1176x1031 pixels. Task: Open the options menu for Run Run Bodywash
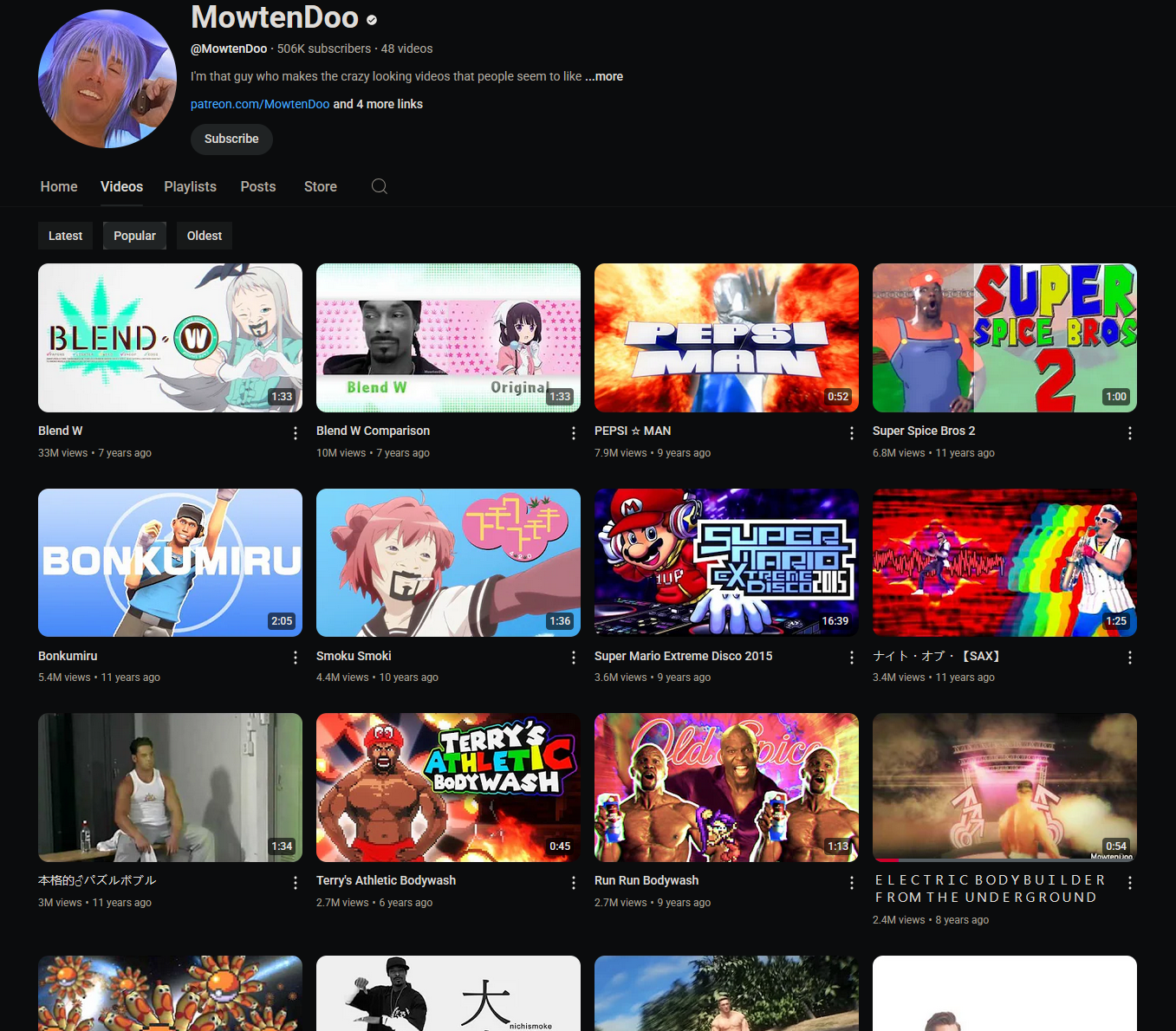852,882
